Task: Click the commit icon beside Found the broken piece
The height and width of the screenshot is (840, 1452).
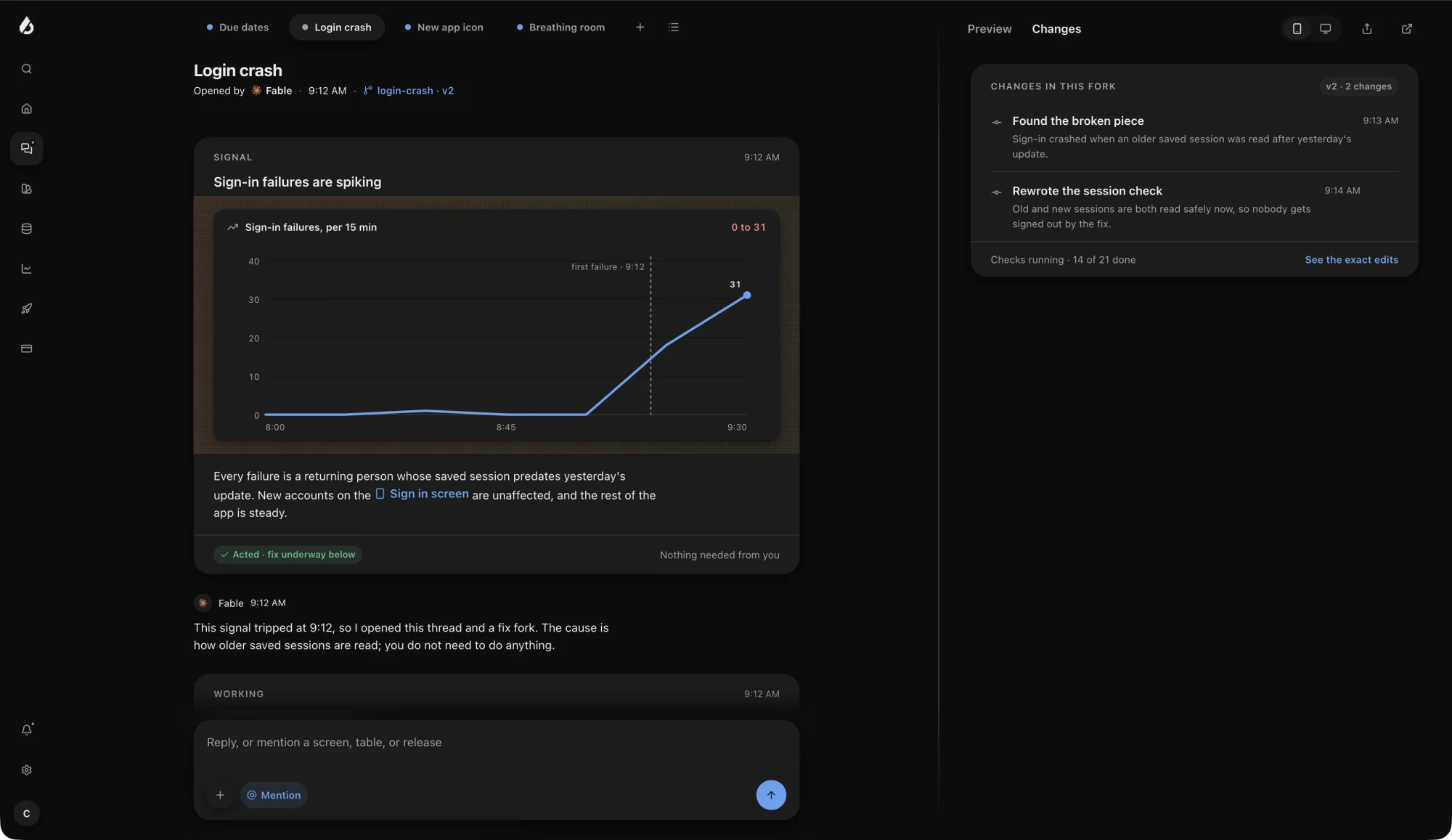Action: 997,122
